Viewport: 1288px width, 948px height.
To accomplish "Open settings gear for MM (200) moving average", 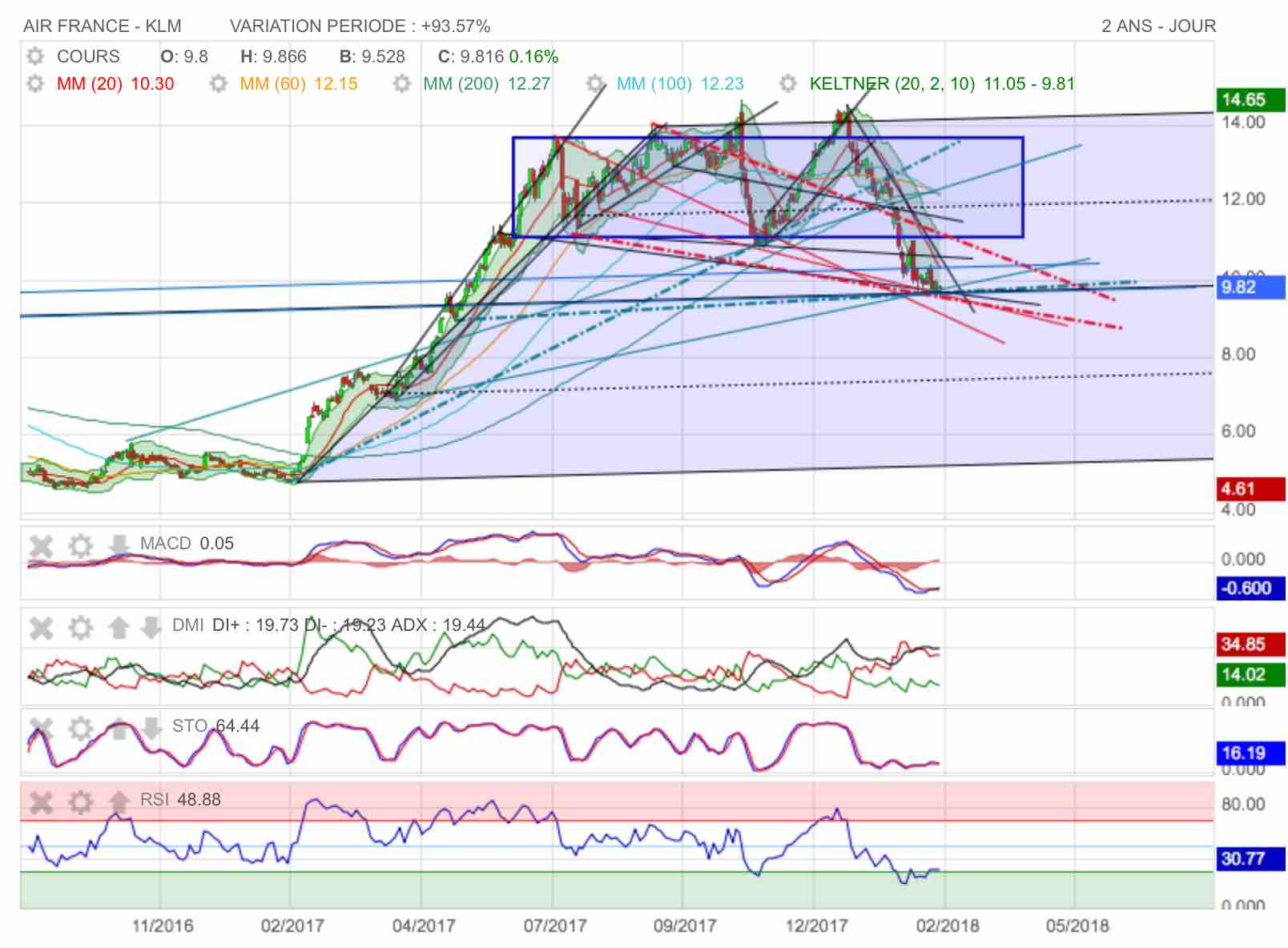I will [401, 84].
